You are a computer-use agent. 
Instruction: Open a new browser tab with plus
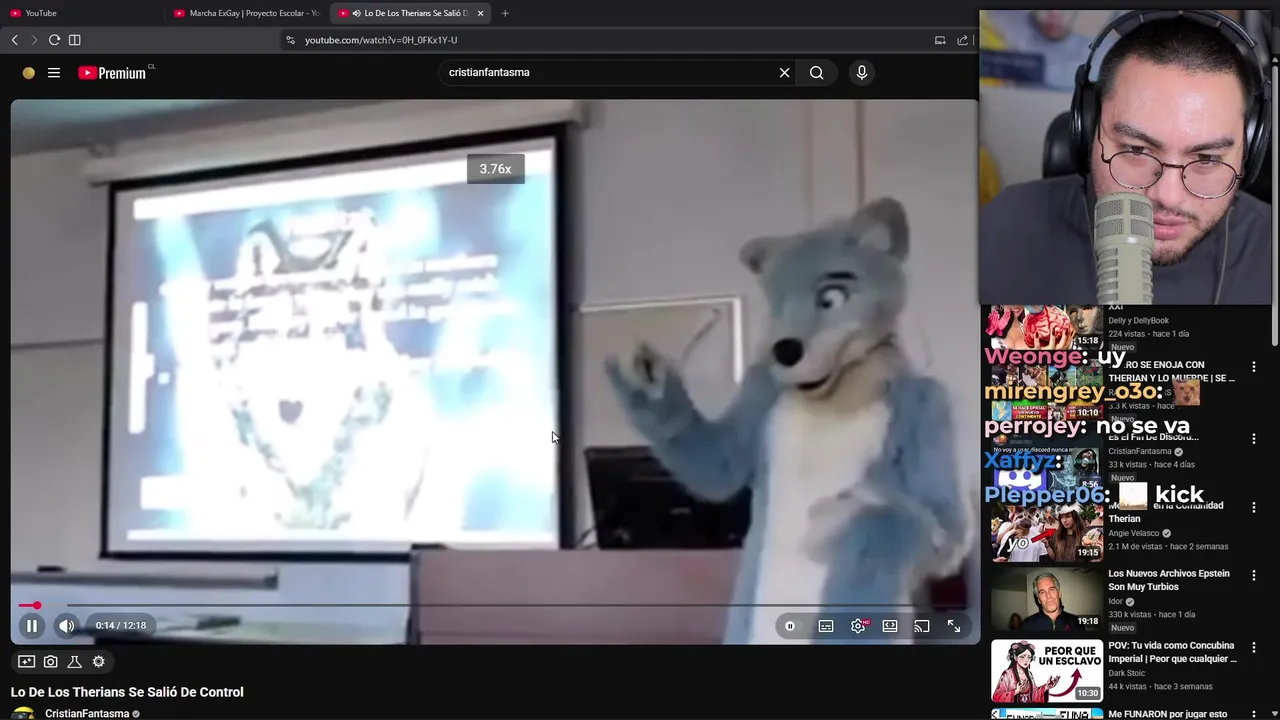pos(505,13)
